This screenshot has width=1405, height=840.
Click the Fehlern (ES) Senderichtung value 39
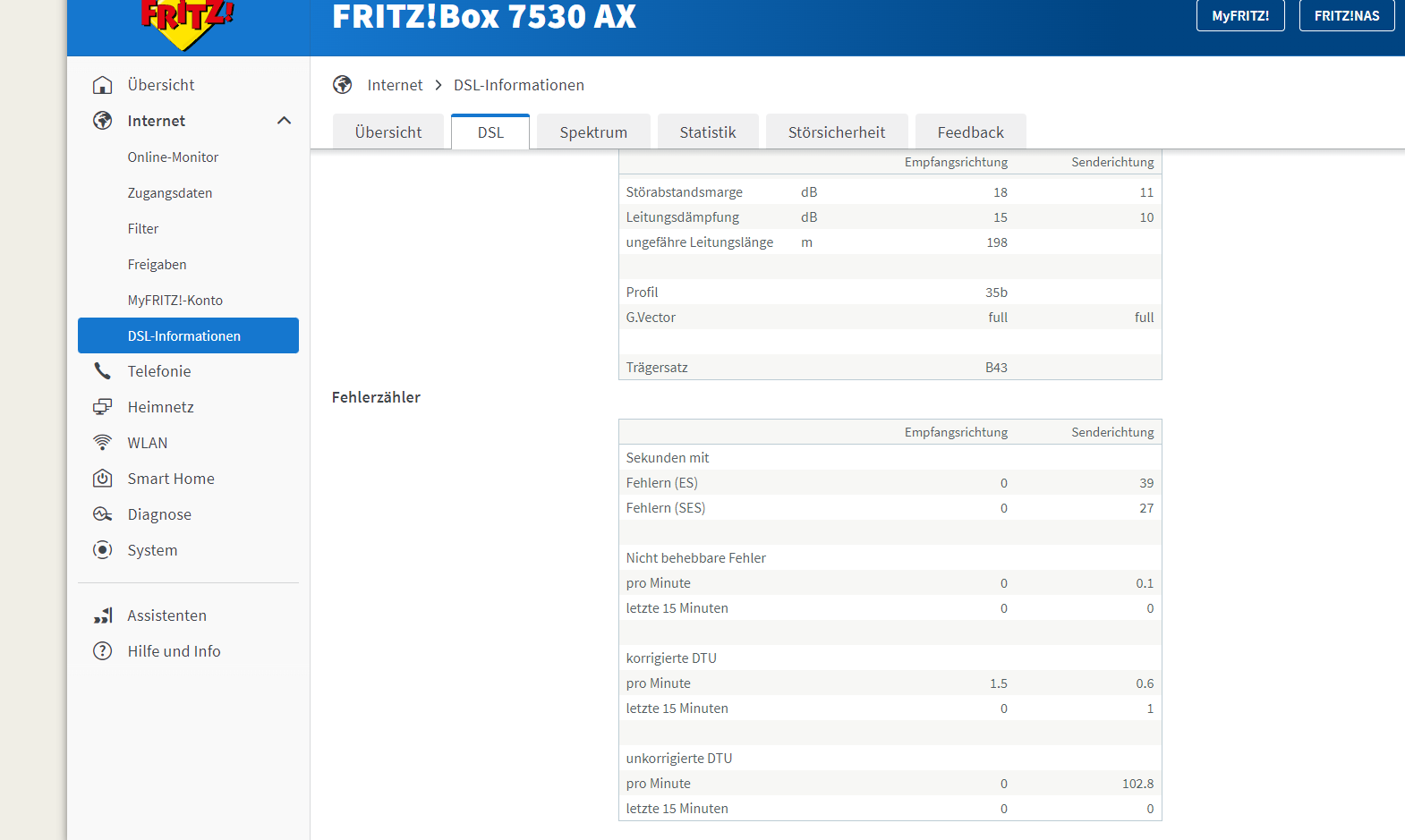click(x=1146, y=483)
